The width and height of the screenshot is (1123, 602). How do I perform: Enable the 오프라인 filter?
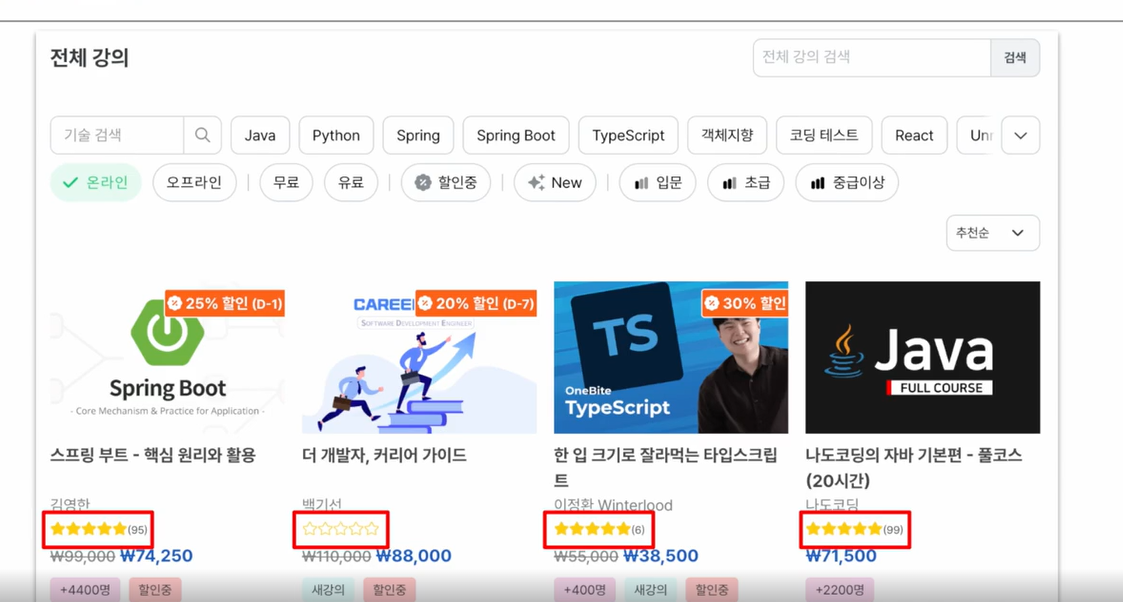point(194,183)
